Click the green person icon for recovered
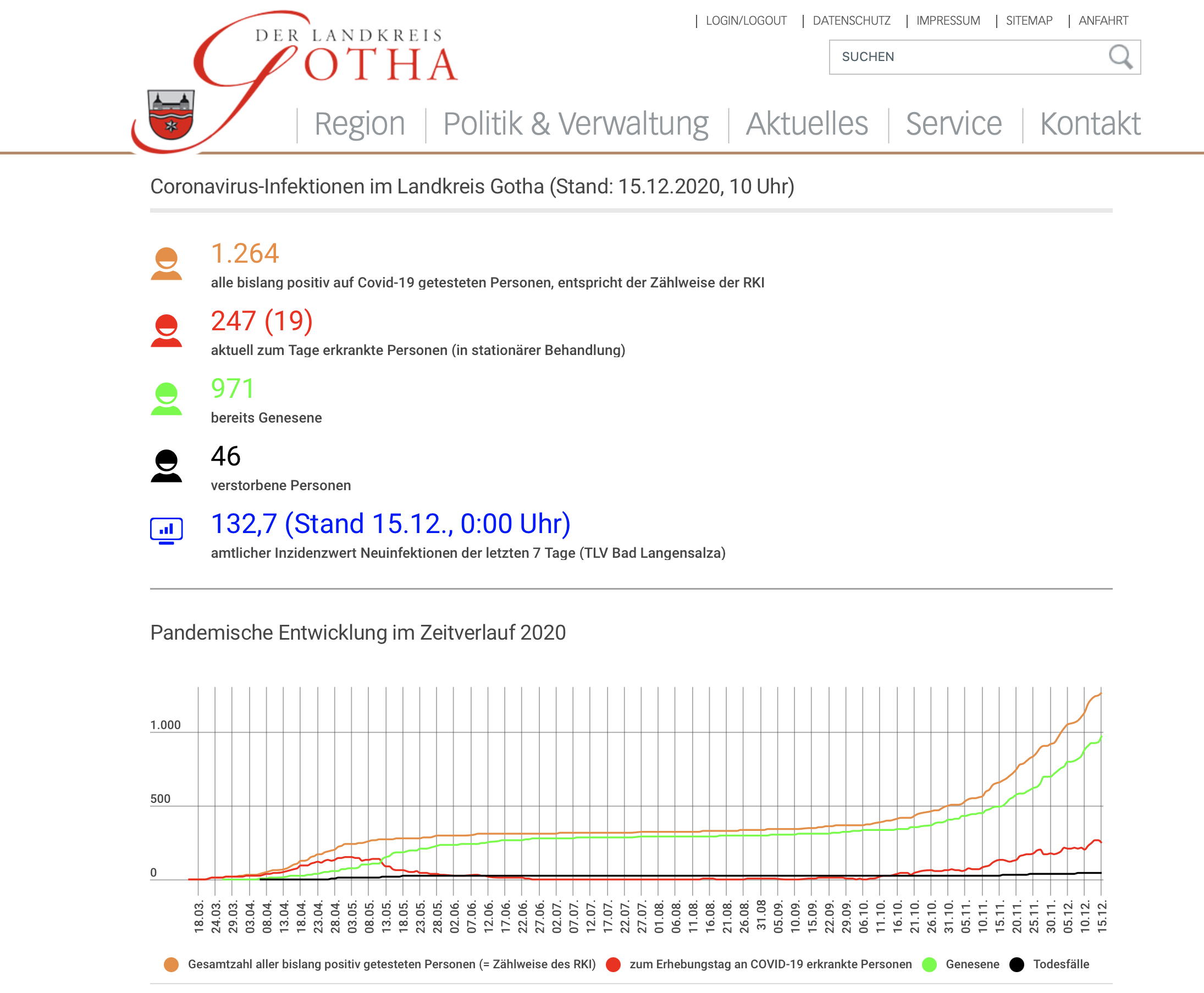Viewport: 1204px width, 993px height. [x=167, y=399]
